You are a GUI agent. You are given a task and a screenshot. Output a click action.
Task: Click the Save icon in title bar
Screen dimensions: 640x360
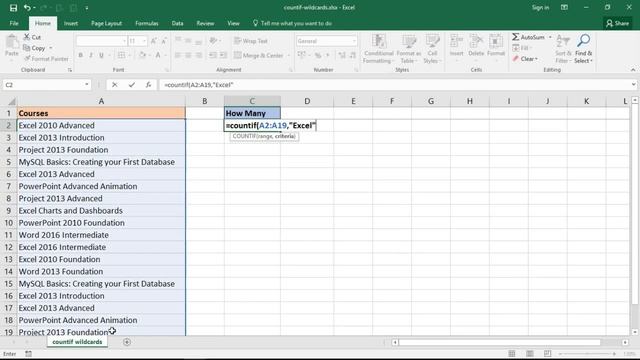(x=13, y=7)
